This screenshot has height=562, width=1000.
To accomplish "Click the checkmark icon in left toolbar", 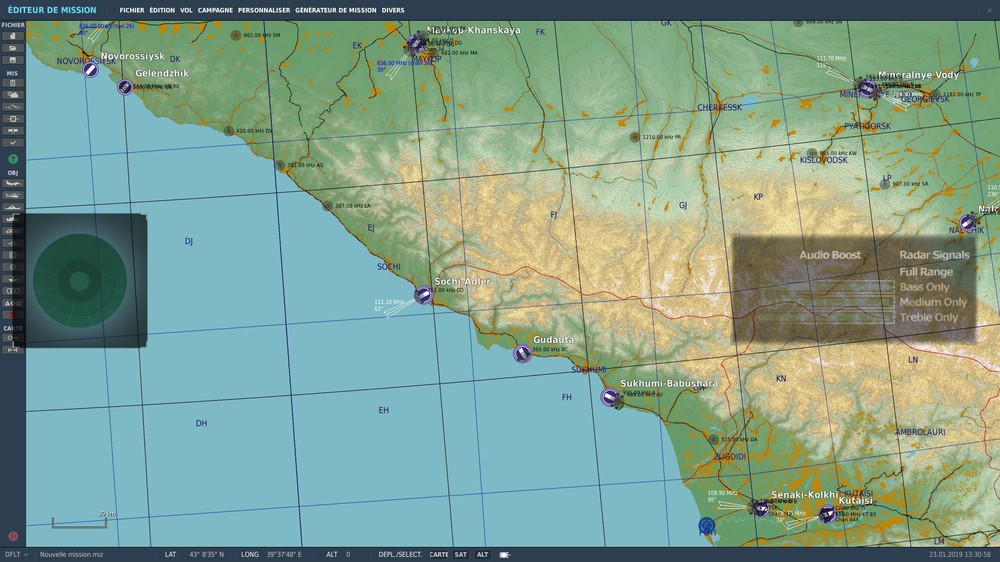I will (x=12, y=143).
